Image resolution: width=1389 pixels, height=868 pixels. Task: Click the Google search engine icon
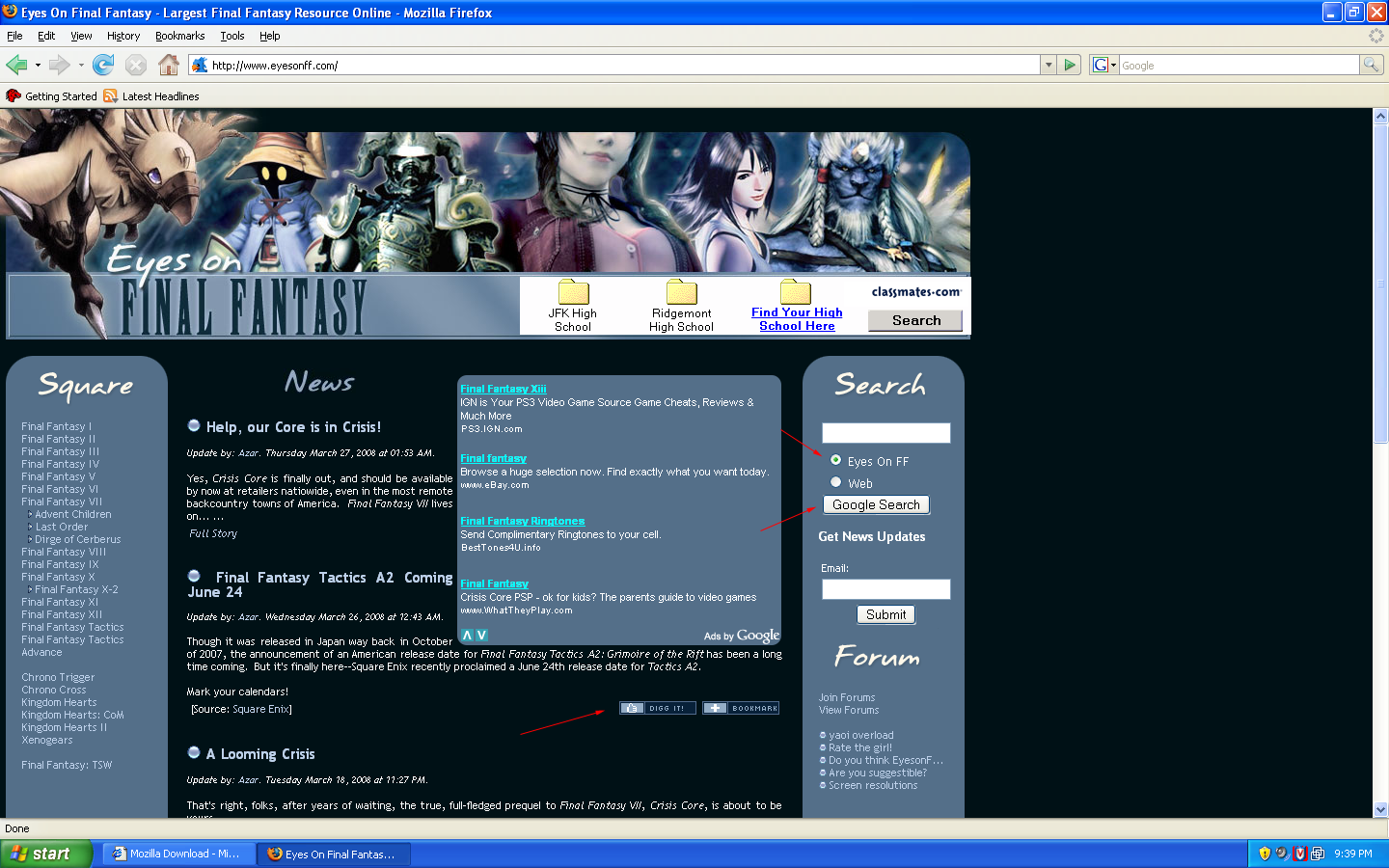(x=1100, y=65)
